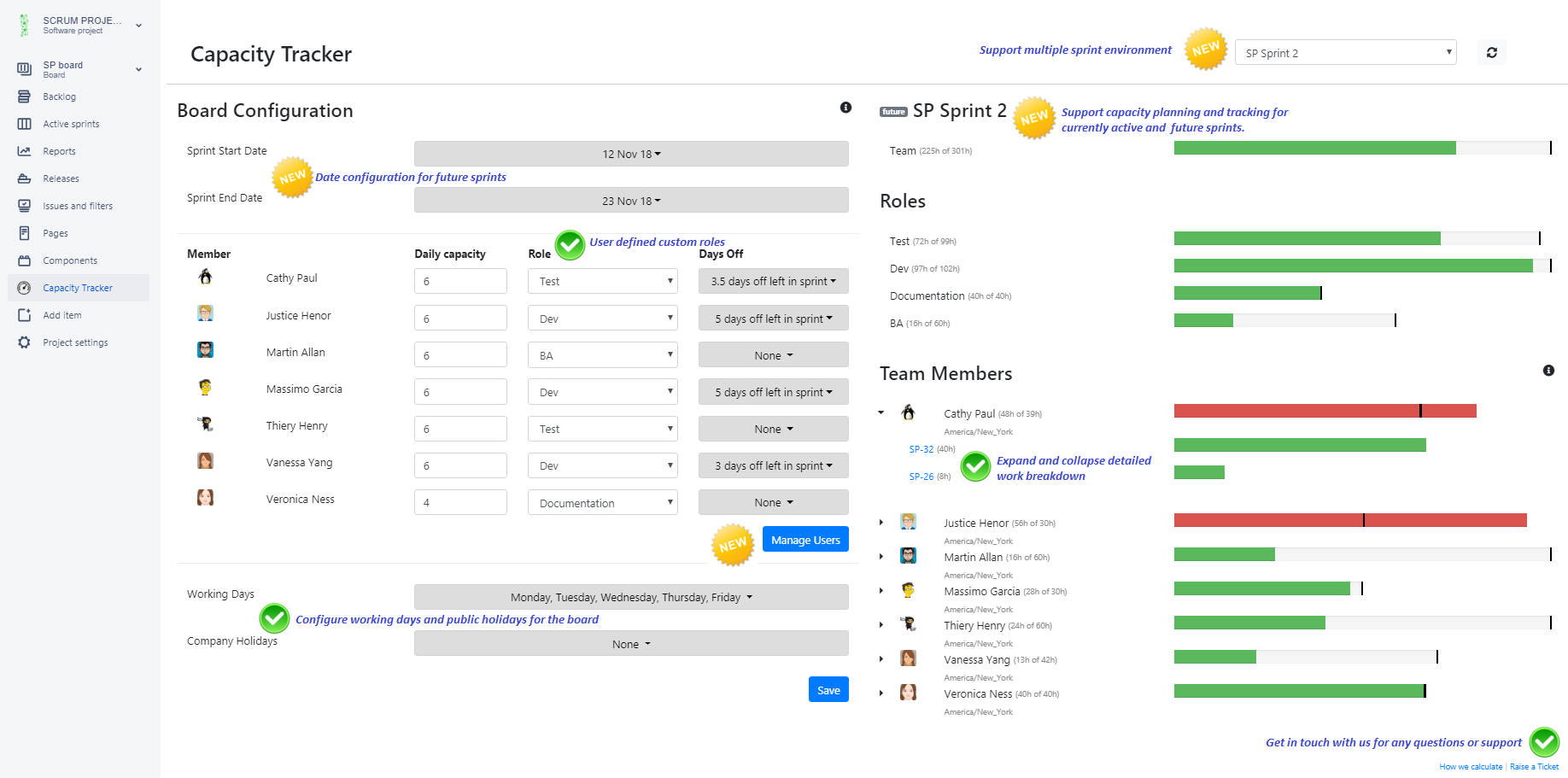Click Justice Henor's red capacity bar
Image resolution: width=1568 pixels, height=778 pixels.
click(x=1350, y=520)
